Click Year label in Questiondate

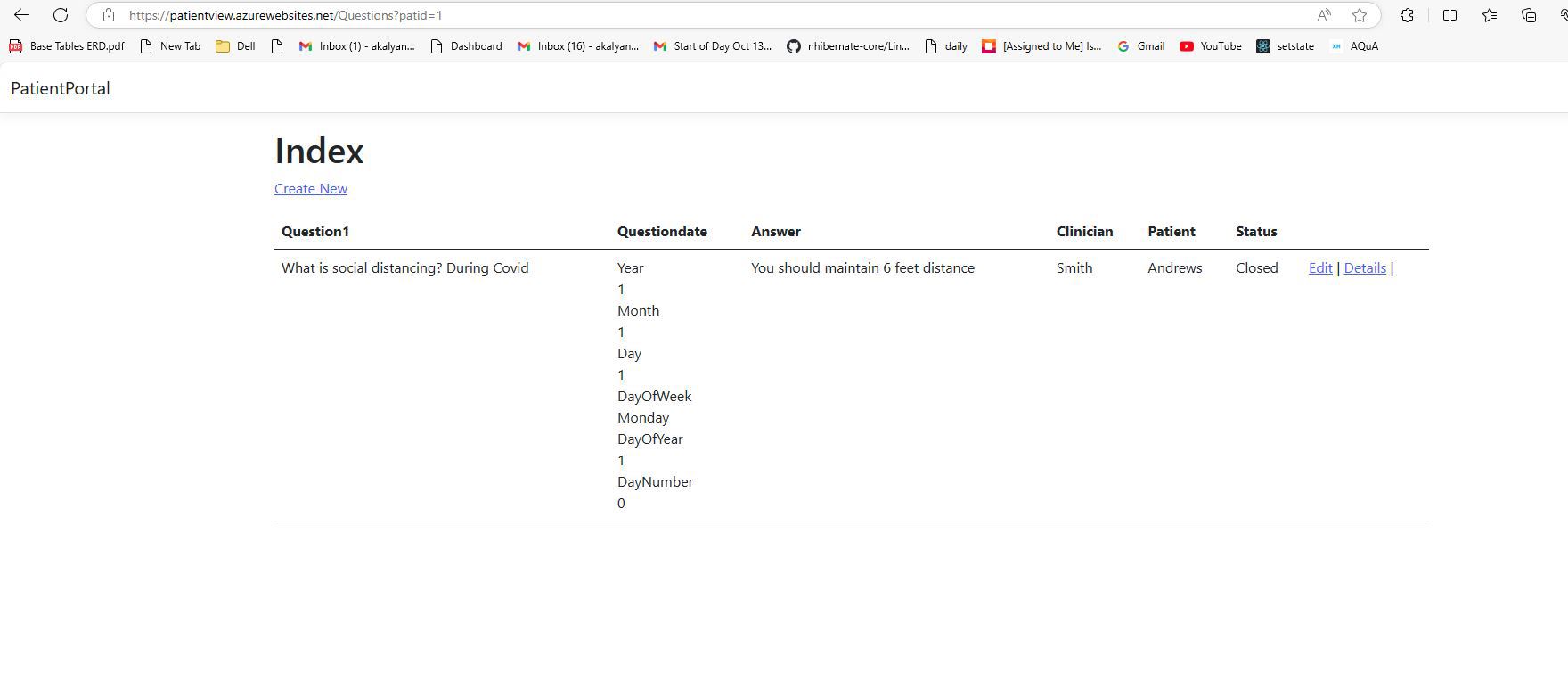tap(631, 268)
